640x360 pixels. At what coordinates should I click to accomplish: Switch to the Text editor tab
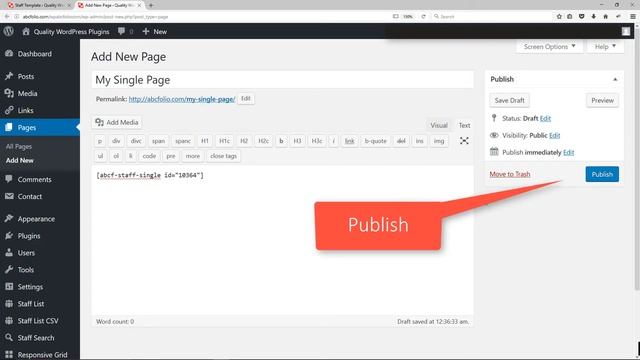pyautogui.click(x=464, y=125)
